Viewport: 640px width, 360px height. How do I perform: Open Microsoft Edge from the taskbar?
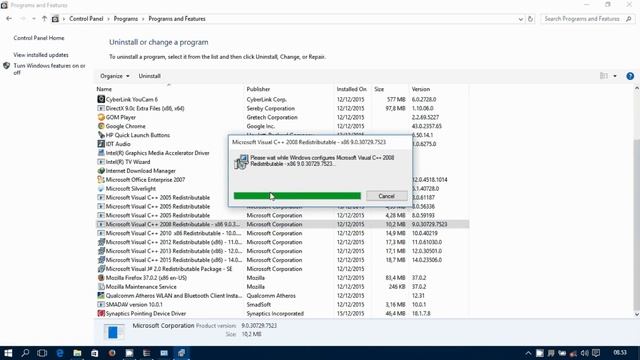[x=60, y=353]
